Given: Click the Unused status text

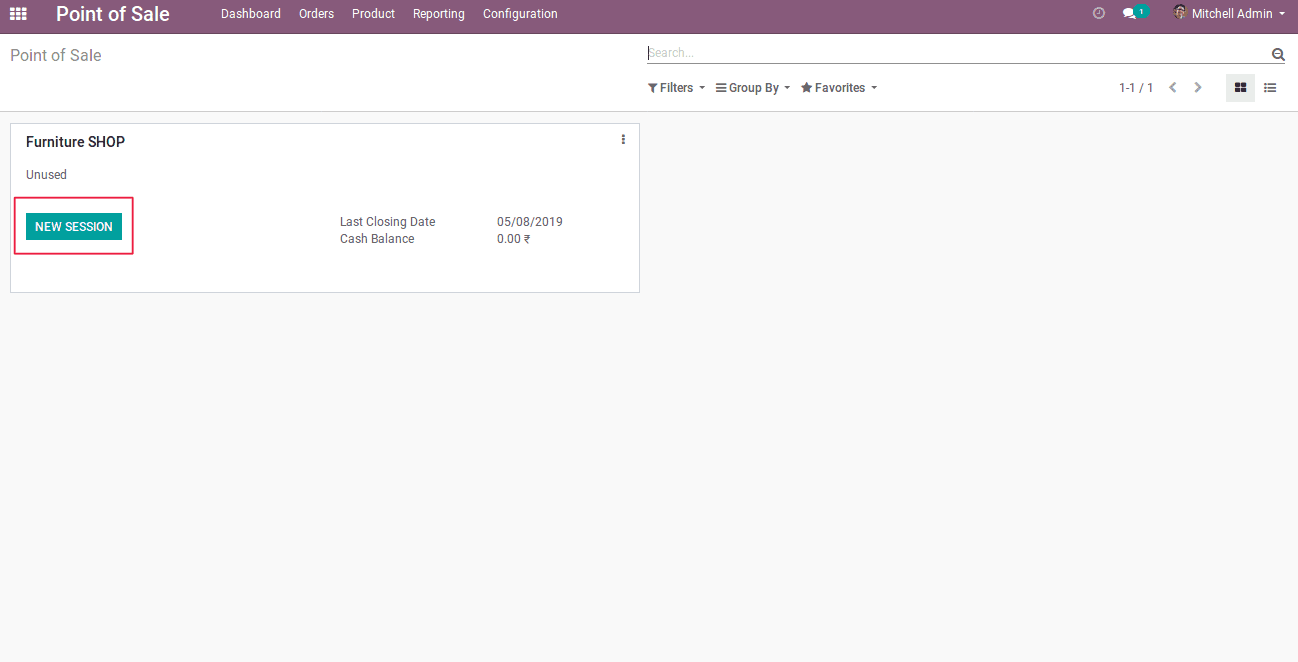Looking at the screenshot, I should (x=46, y=175).
